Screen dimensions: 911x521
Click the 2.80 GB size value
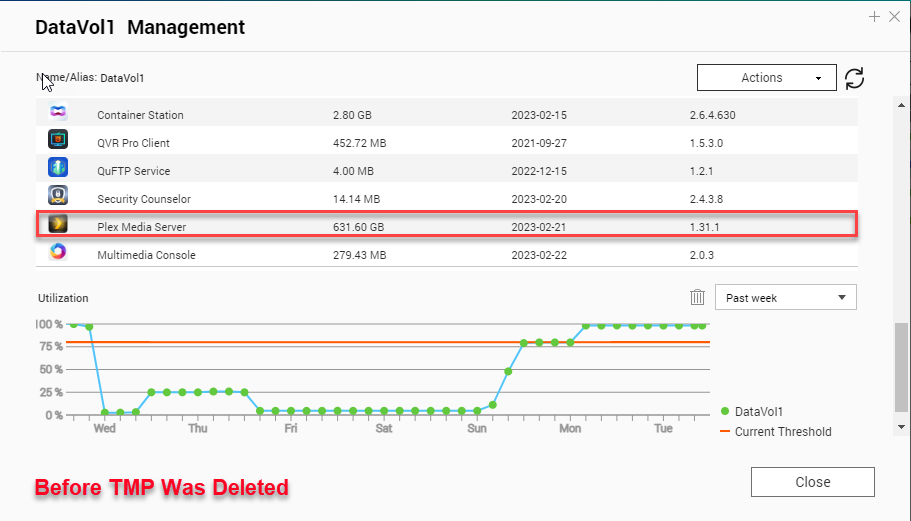tap(352, 115)
